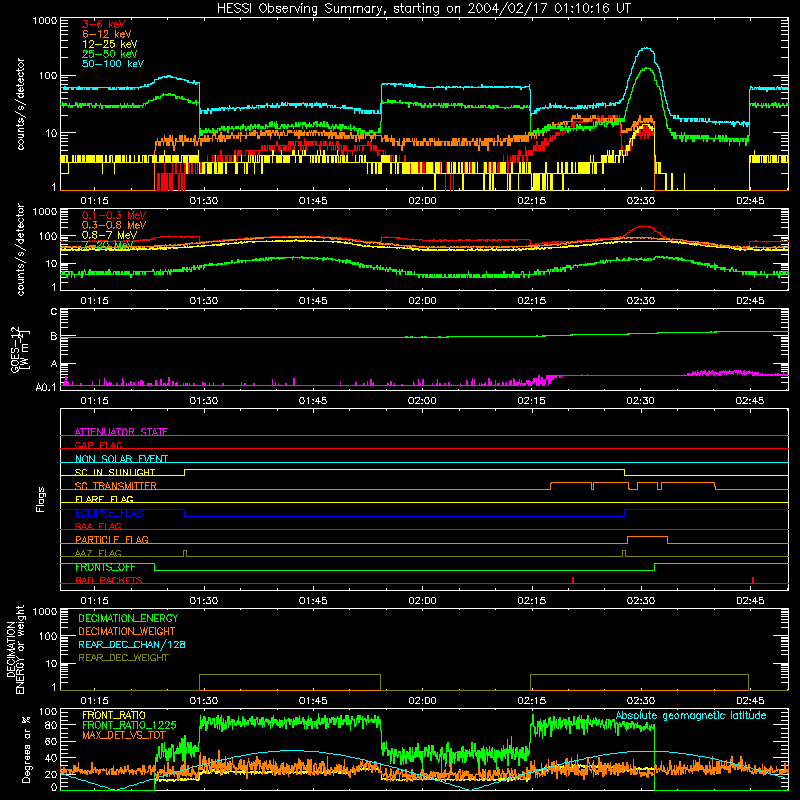Image resolution: width=800 pixels, height=800 pixels.
Task: Select the green 7-20 MeV legend label
Action: 108,245
